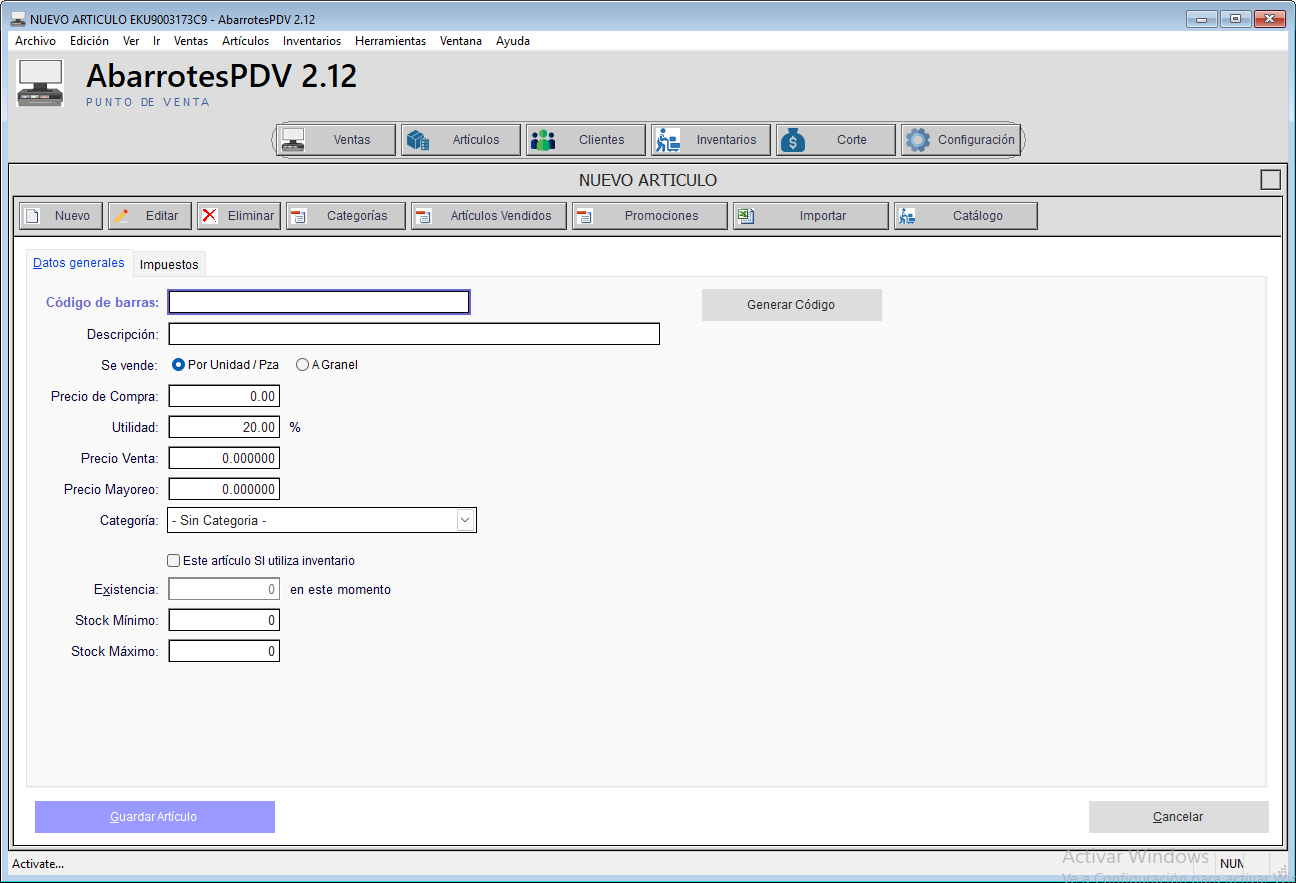Image resolution: width=1296 pixels, height=883 pixels.
Task: Click the Utilidad percentage field
Action: [224, 427]
